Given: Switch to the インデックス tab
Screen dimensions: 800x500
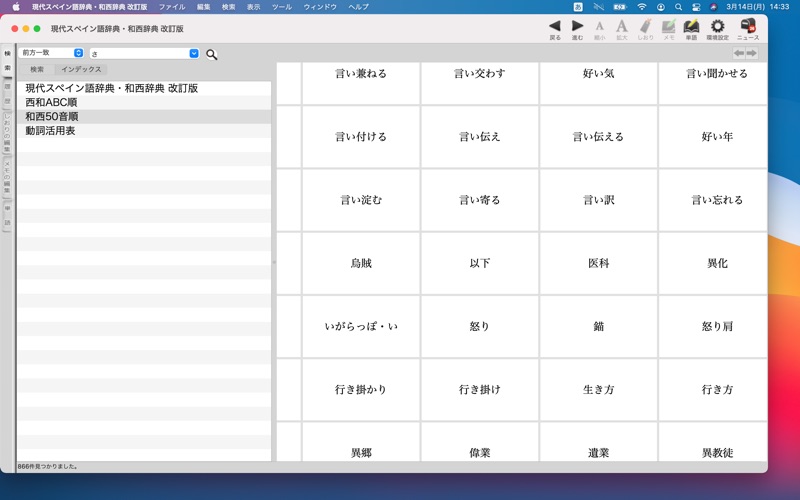Looking at the screenshot, I should click(81, 70).
